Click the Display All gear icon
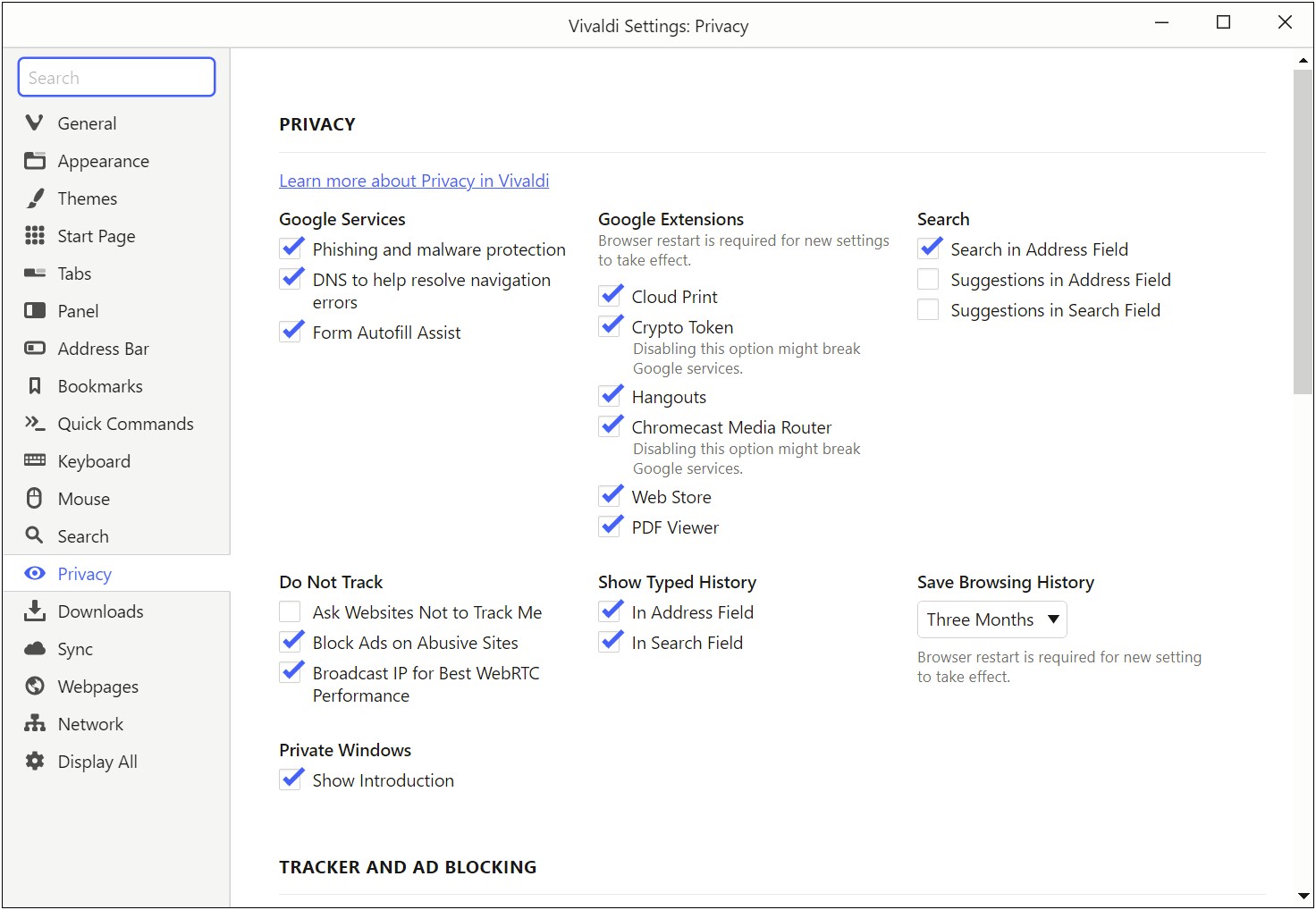Viewport: 1316px width, 910px height. tap(34, 761)
